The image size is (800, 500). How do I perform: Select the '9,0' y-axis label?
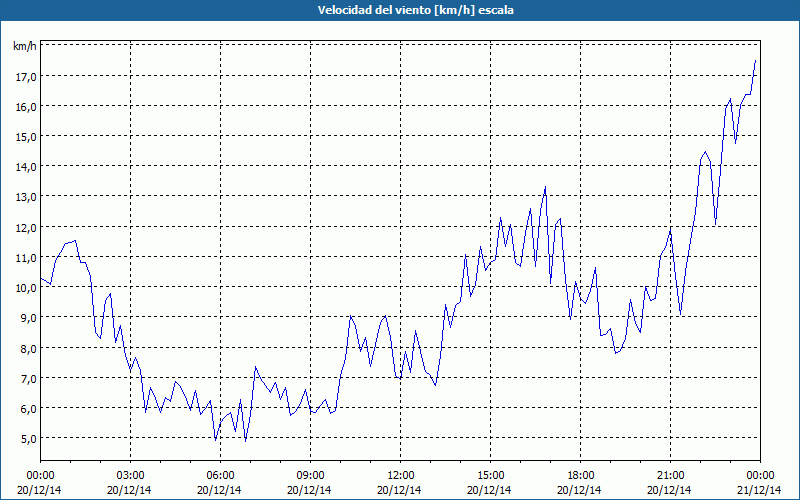[29, 318]
